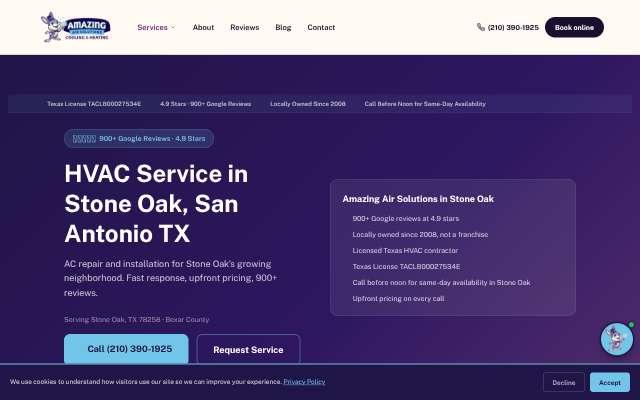Click 'Call Before Noon for Same-Day Availability' strip text
The width and height of the screenshot is (640, 400).
click(x=425, y=104)
